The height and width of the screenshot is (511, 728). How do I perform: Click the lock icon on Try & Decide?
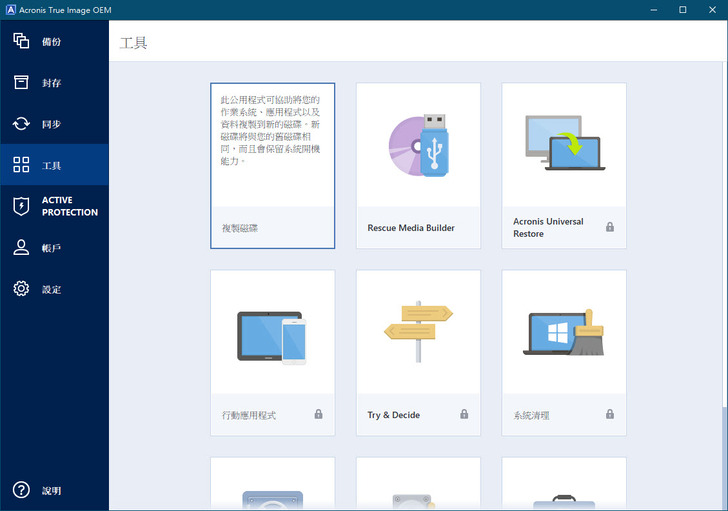click(464, 414)
